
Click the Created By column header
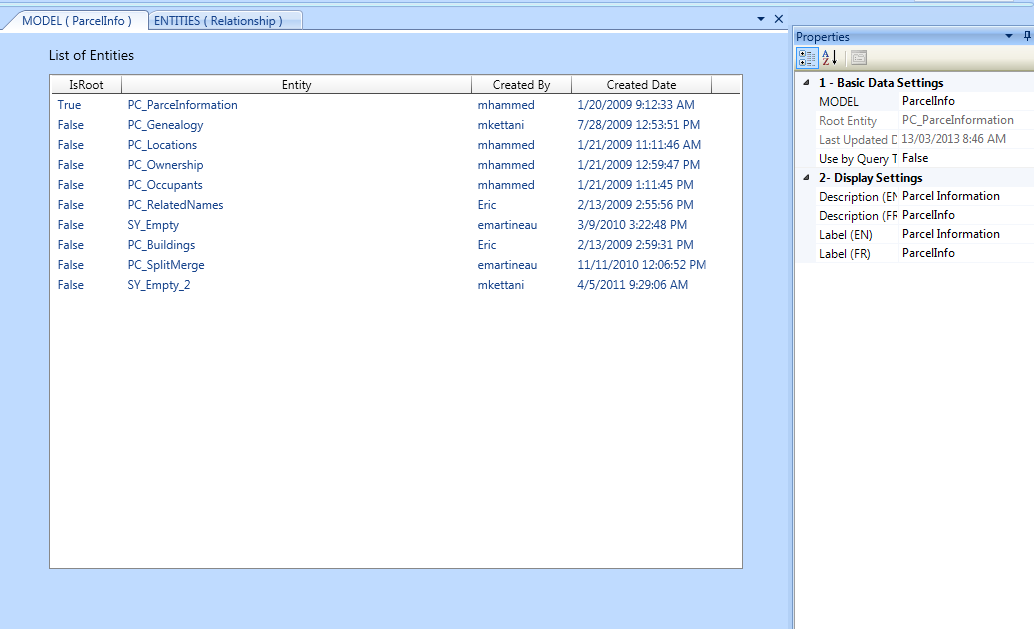click(521, 85)
